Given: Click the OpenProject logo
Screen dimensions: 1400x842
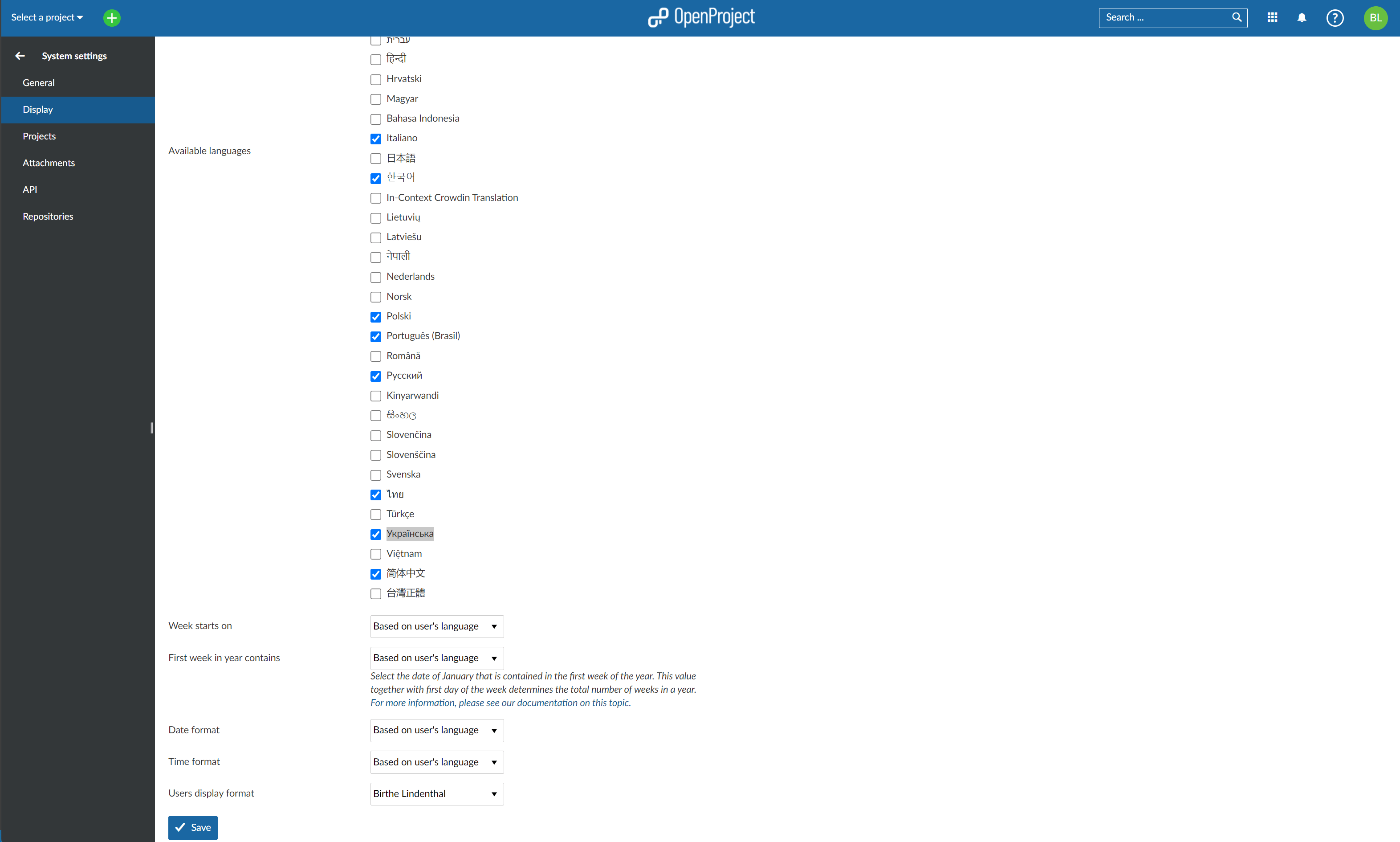Looking at the screenshot, I should point(701,17).
